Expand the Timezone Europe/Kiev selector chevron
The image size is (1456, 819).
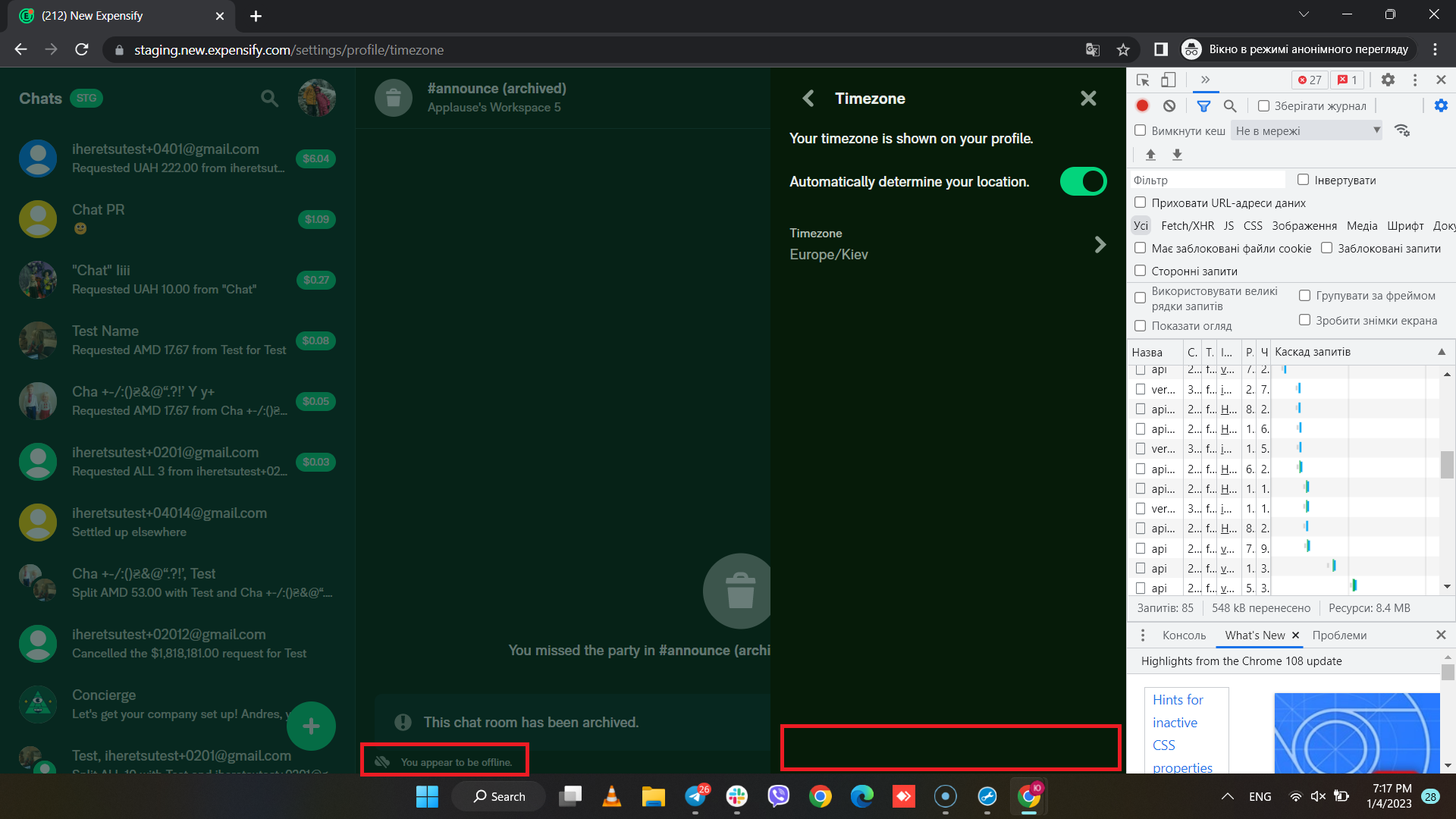[1100, 244]
